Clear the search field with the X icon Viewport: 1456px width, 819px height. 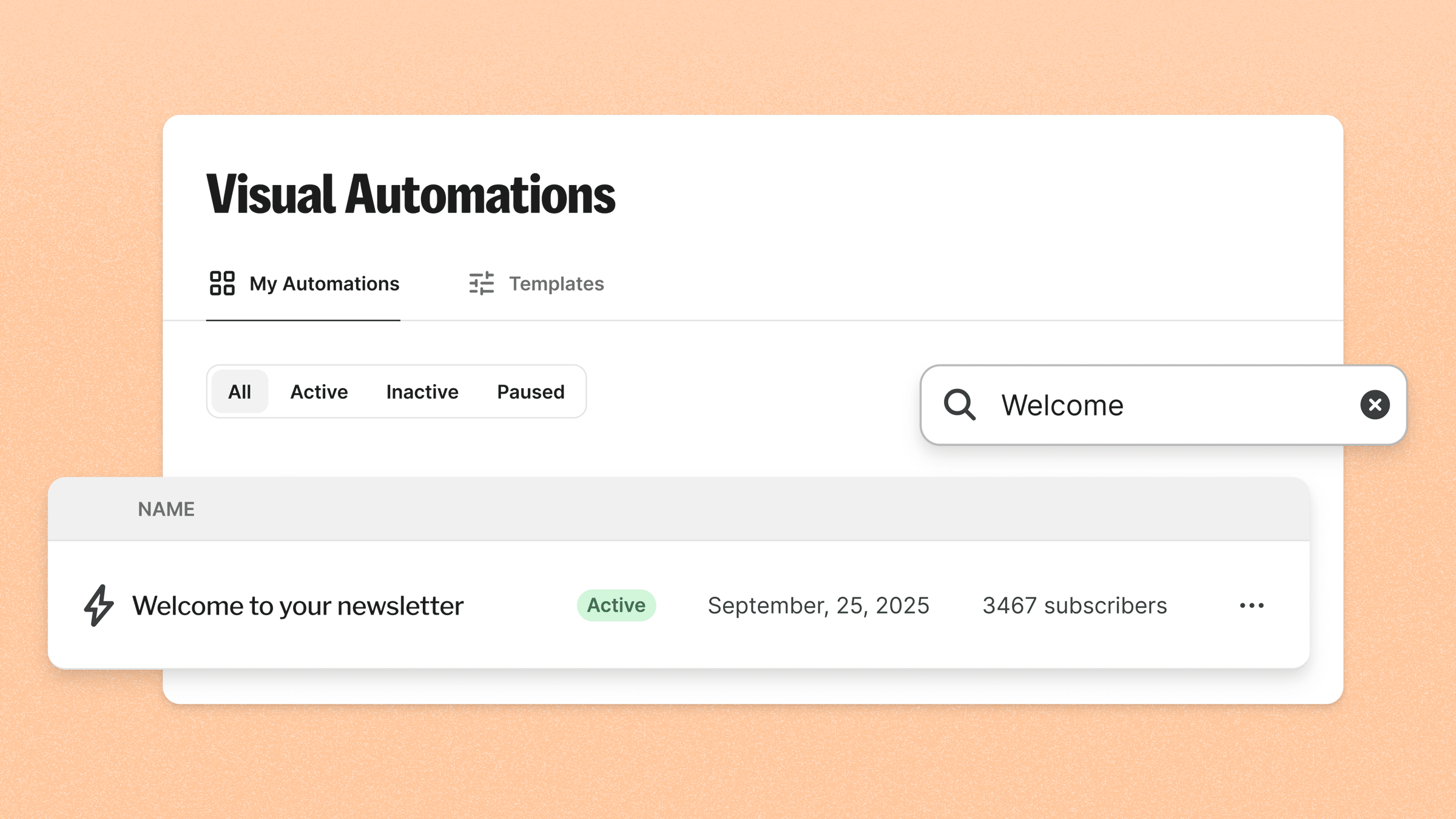1375,405
